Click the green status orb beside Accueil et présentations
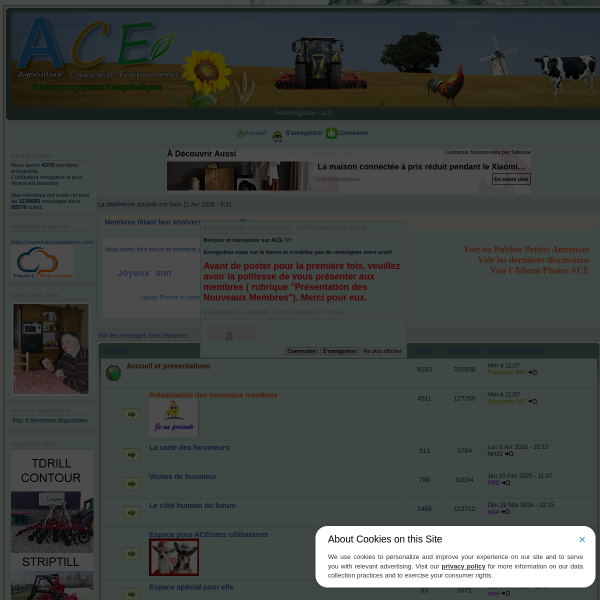 tap(113, 373)
